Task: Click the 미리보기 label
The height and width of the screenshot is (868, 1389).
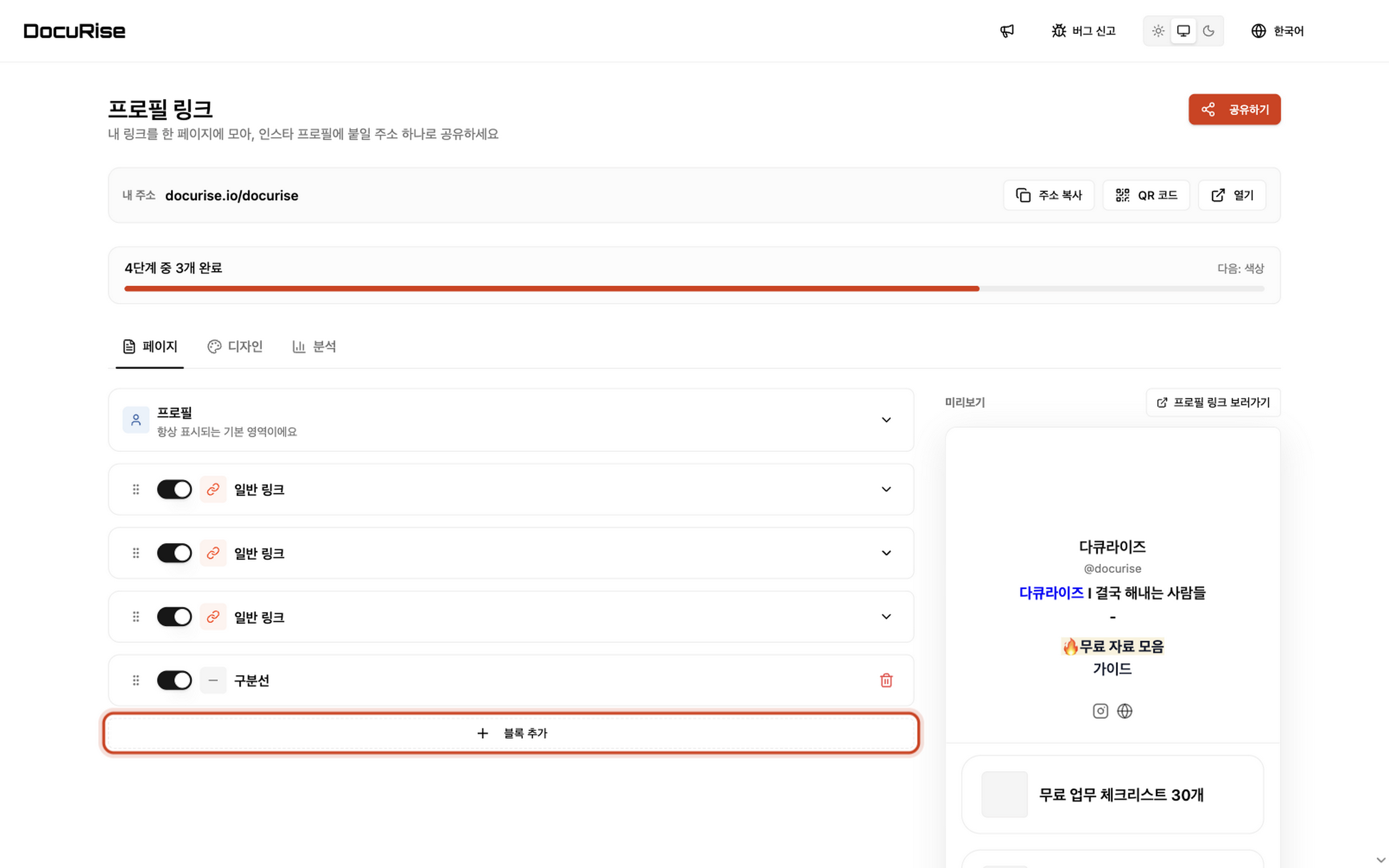Action: (x=965, y=403)
